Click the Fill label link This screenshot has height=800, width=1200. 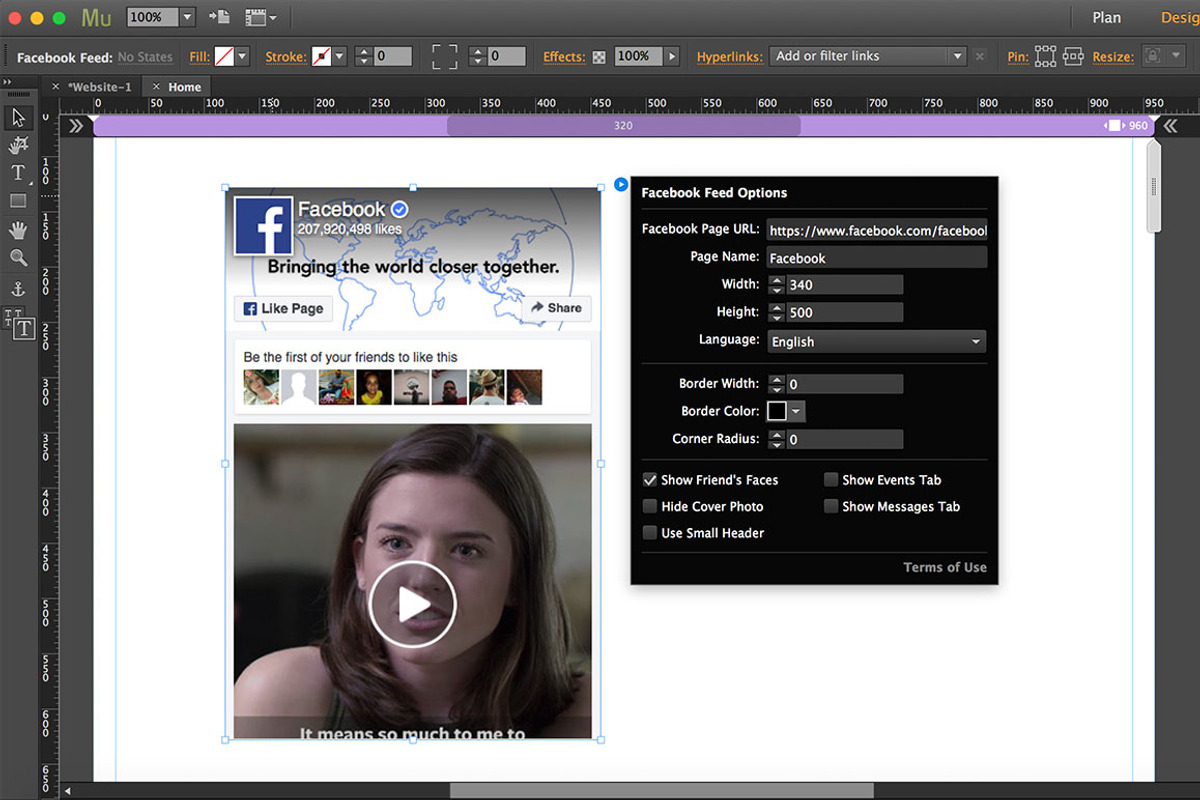200,57
